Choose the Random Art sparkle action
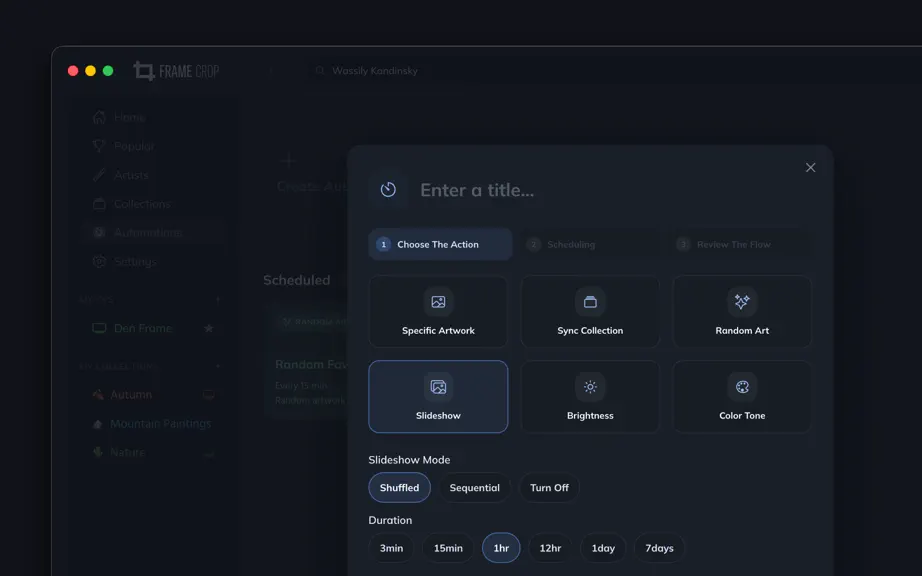The width and height of the screenshot is (922, 576). pos(742,312)
